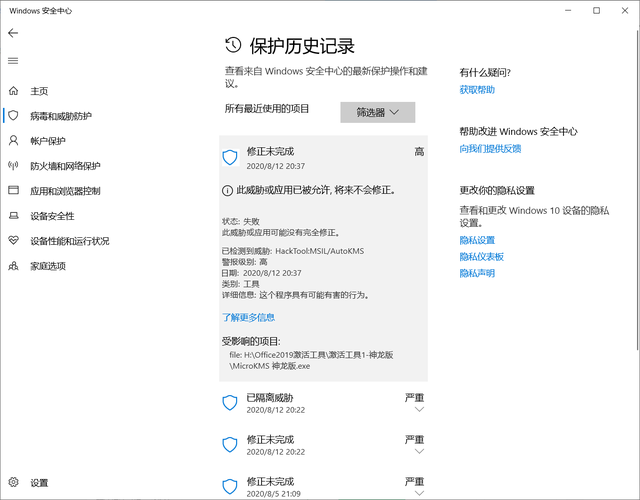Open the 隐私仪表板 link
640x500 pixels.
[x=482, y=257]
